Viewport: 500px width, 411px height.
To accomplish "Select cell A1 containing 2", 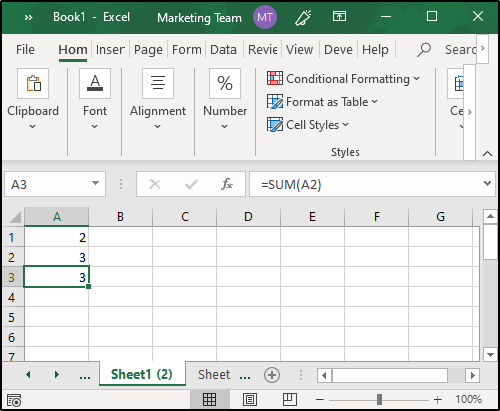I will tap(57, 237).
